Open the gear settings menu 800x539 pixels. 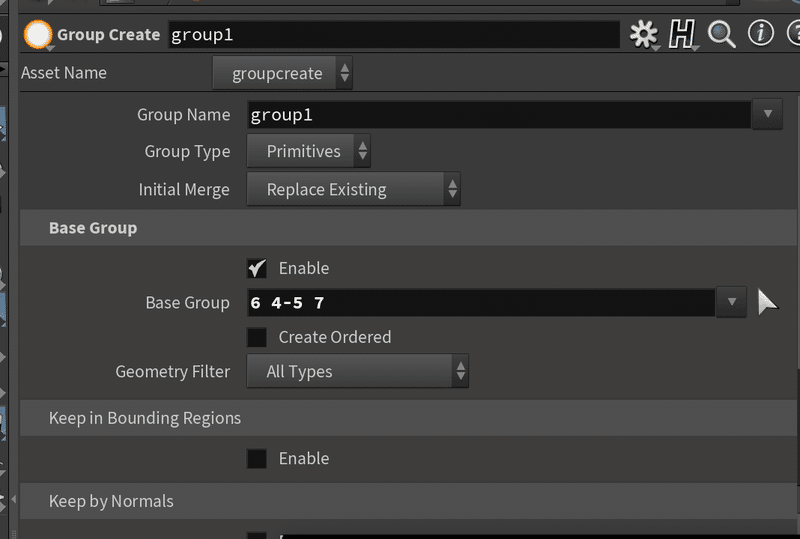(643, 34)
